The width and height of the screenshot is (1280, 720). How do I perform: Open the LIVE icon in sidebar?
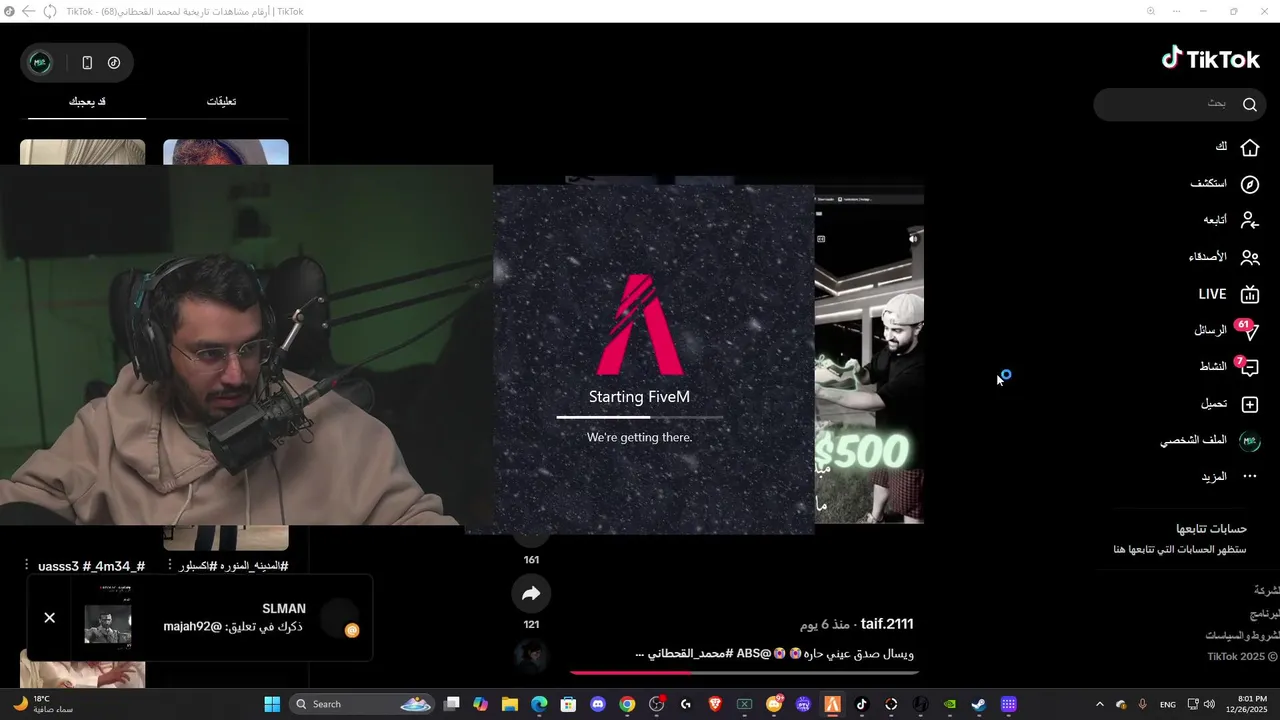coord(1249,294)
